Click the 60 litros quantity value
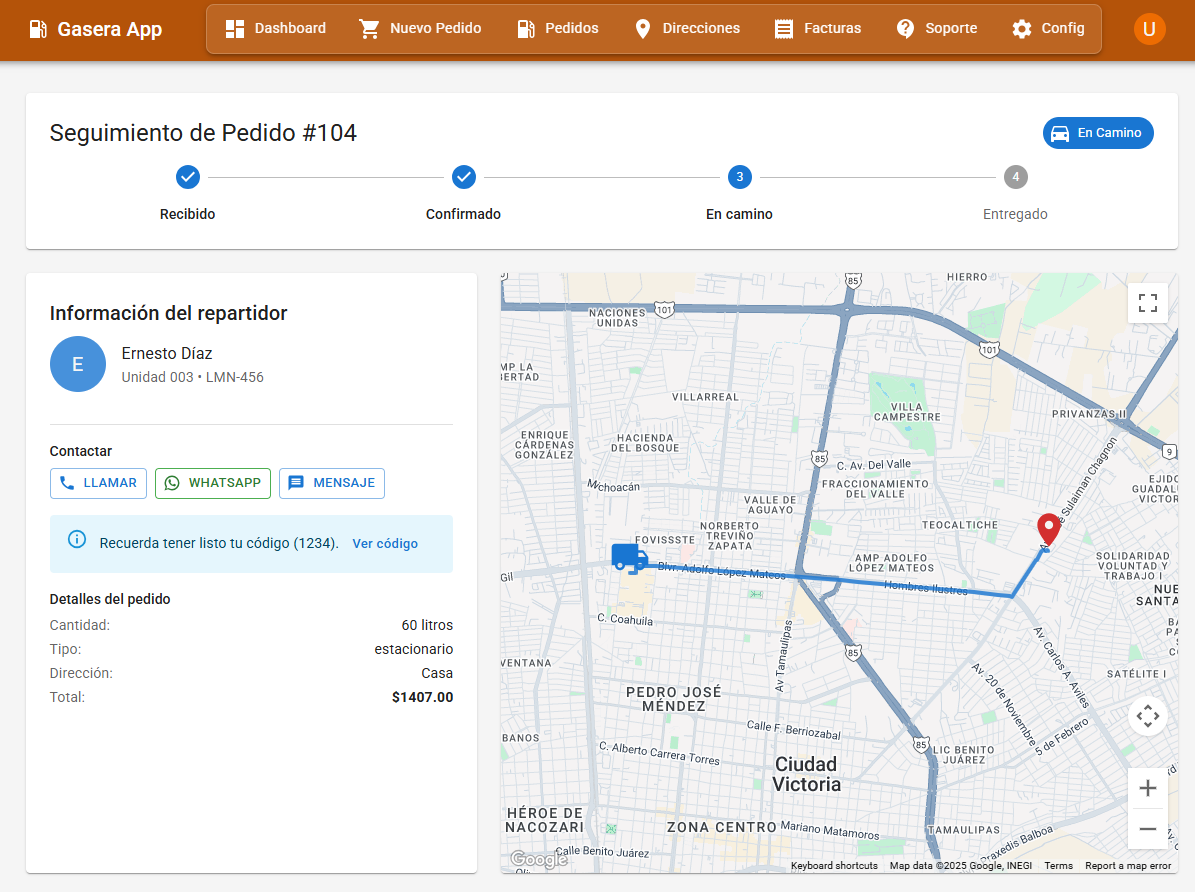This screenshot has height=892, width=1195. coord(428,625)
